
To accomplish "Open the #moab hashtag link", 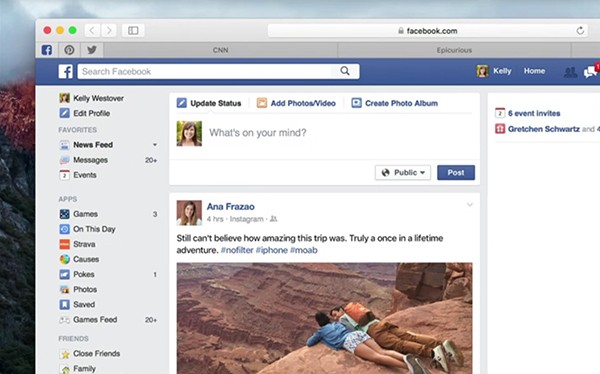I will [304, 250].
